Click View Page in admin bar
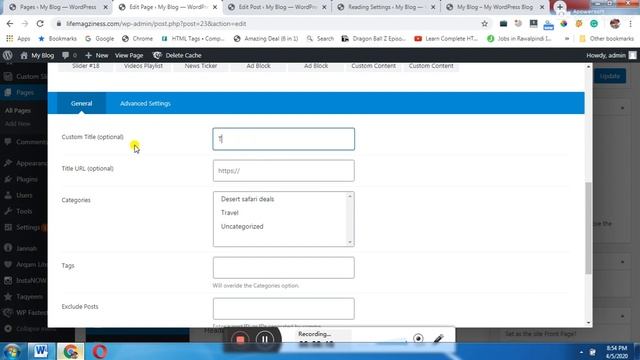Image resolution: width=640 pixels, height=360 pixels. [129, 55]
